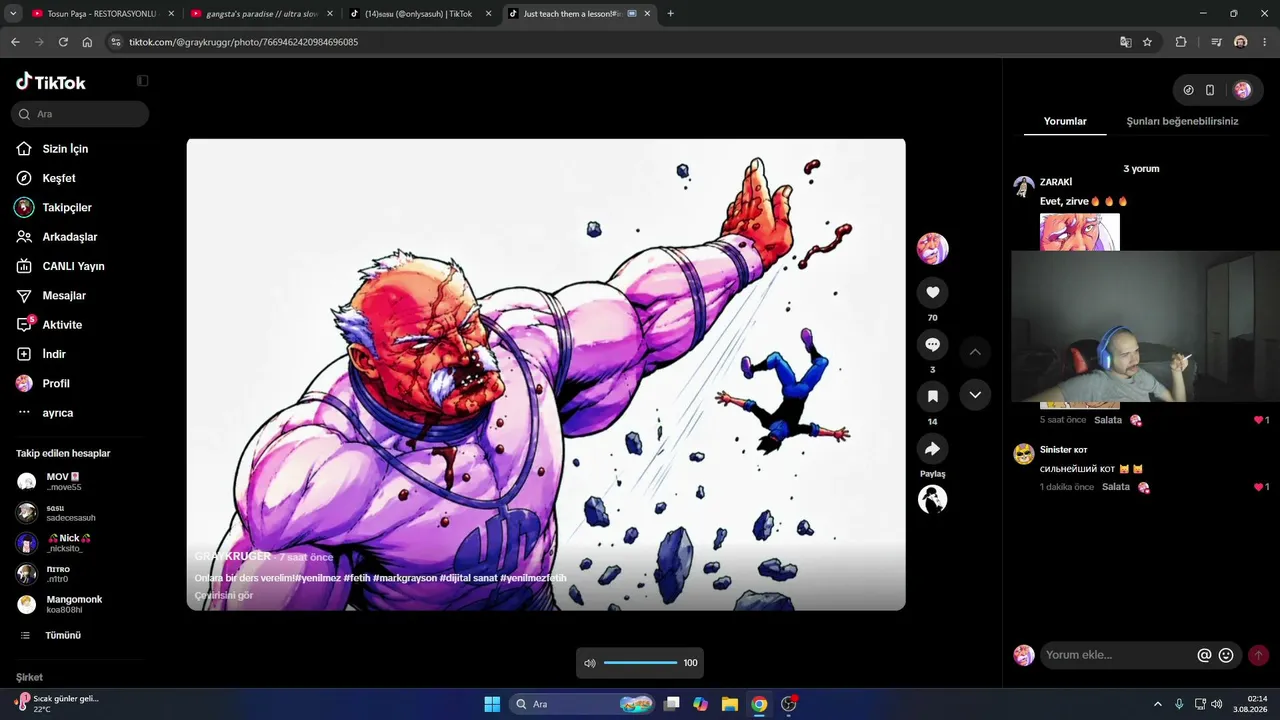Viewport: 1280px width, 720px height.
Task: Open the sound disc below Paylaş
Action: point(932,499)
